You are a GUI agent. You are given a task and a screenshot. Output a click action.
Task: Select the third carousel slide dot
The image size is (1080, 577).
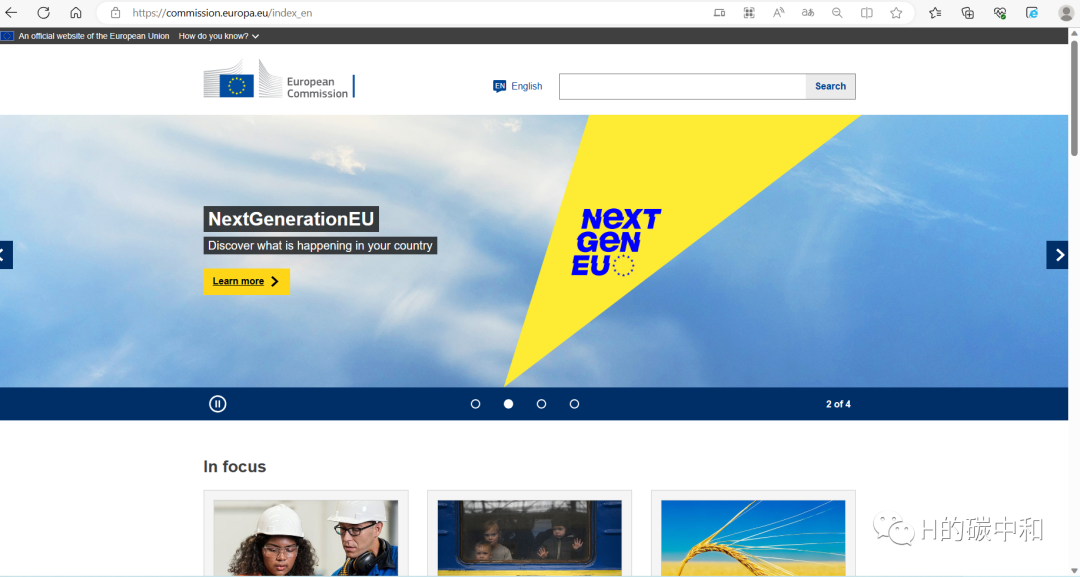(x=541, y=404)
